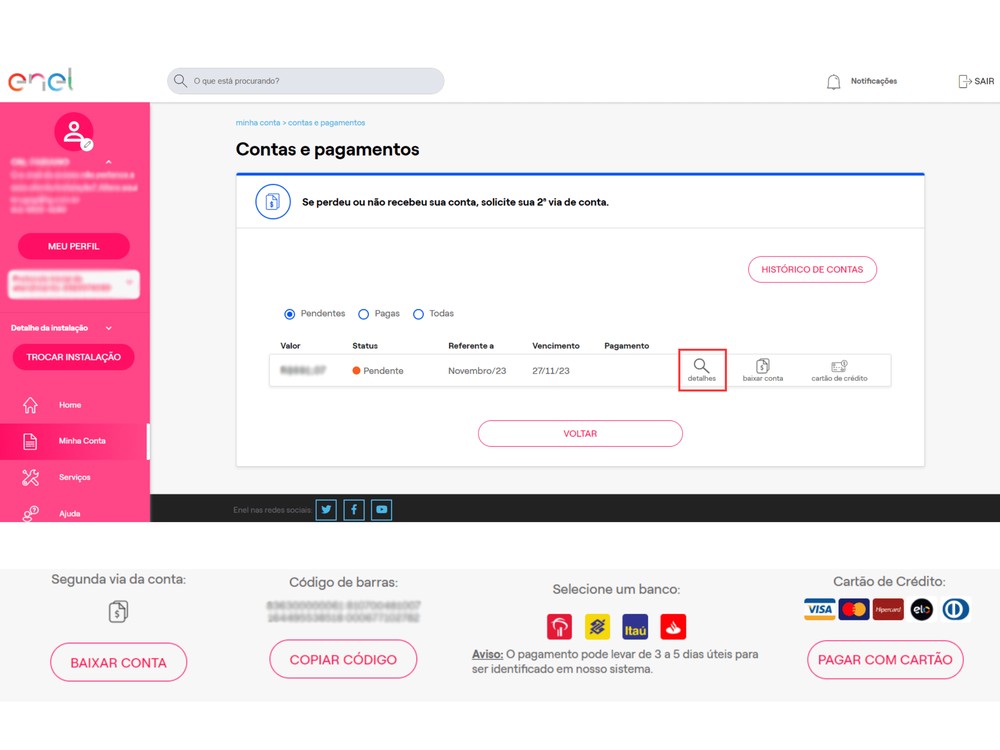Image resolution: width=1000 pixels, height=750 pixels.
Task: Open Home in the sidebar
Action: (70, 405)
